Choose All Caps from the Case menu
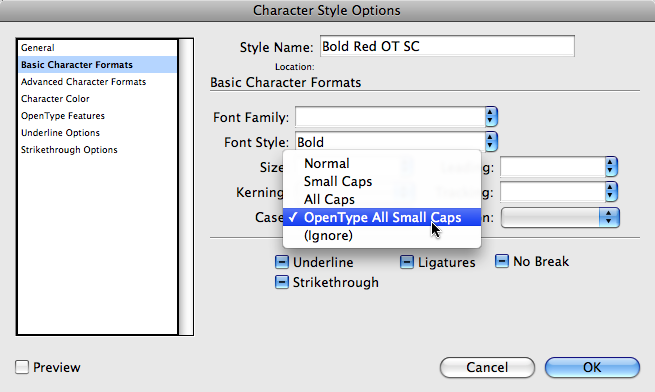The height and width of the screenshot is (392, 655). click(382, 199)
